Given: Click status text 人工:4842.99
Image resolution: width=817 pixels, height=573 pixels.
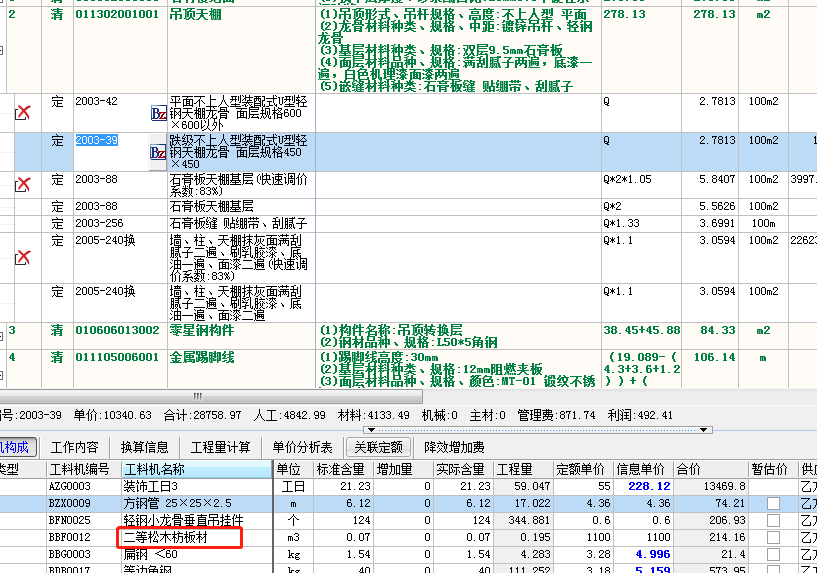Looking at the screenshot, I should [x=289, y=415].
